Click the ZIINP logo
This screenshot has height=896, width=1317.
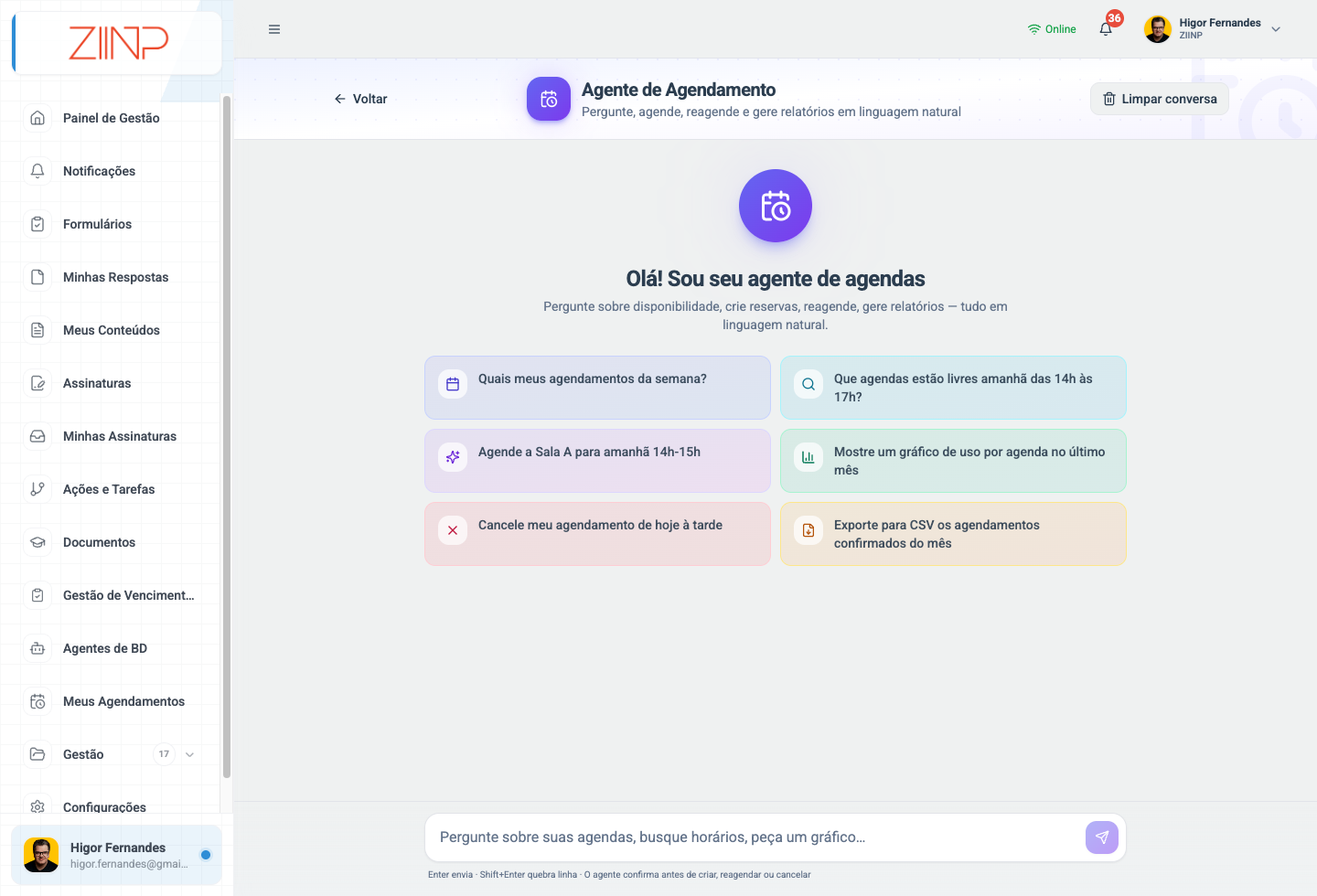[x=118, y=43]
